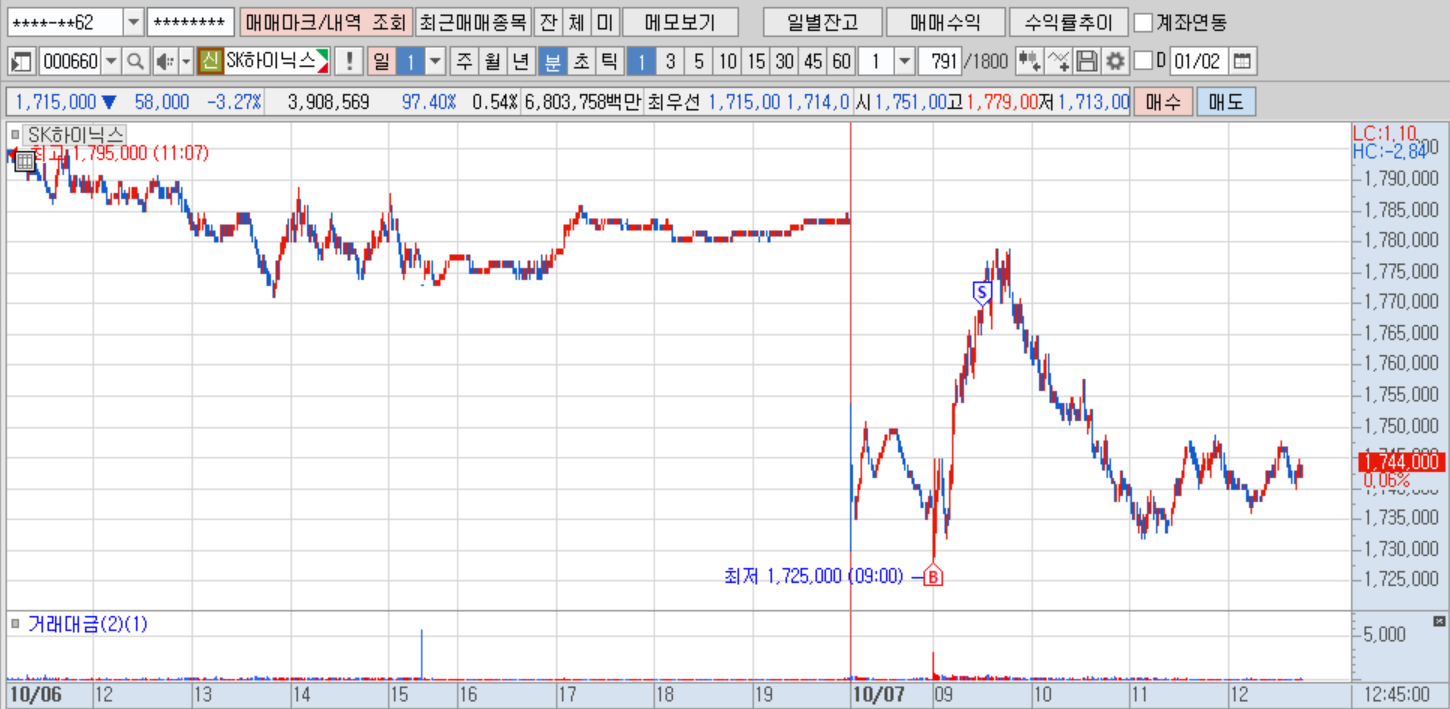Click the 최저 1,725,000 (09:00) low label
1450x709 pixels.
[x=814, y=577]
